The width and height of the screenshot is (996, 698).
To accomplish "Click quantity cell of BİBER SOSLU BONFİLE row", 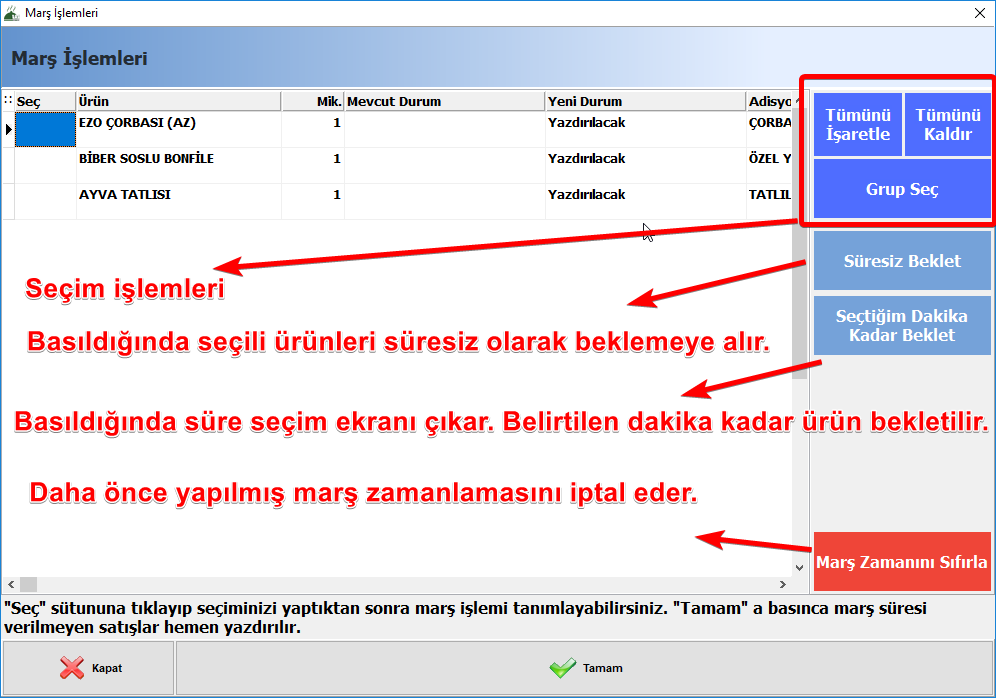I will pyautogui.click(x=313, y=166).
